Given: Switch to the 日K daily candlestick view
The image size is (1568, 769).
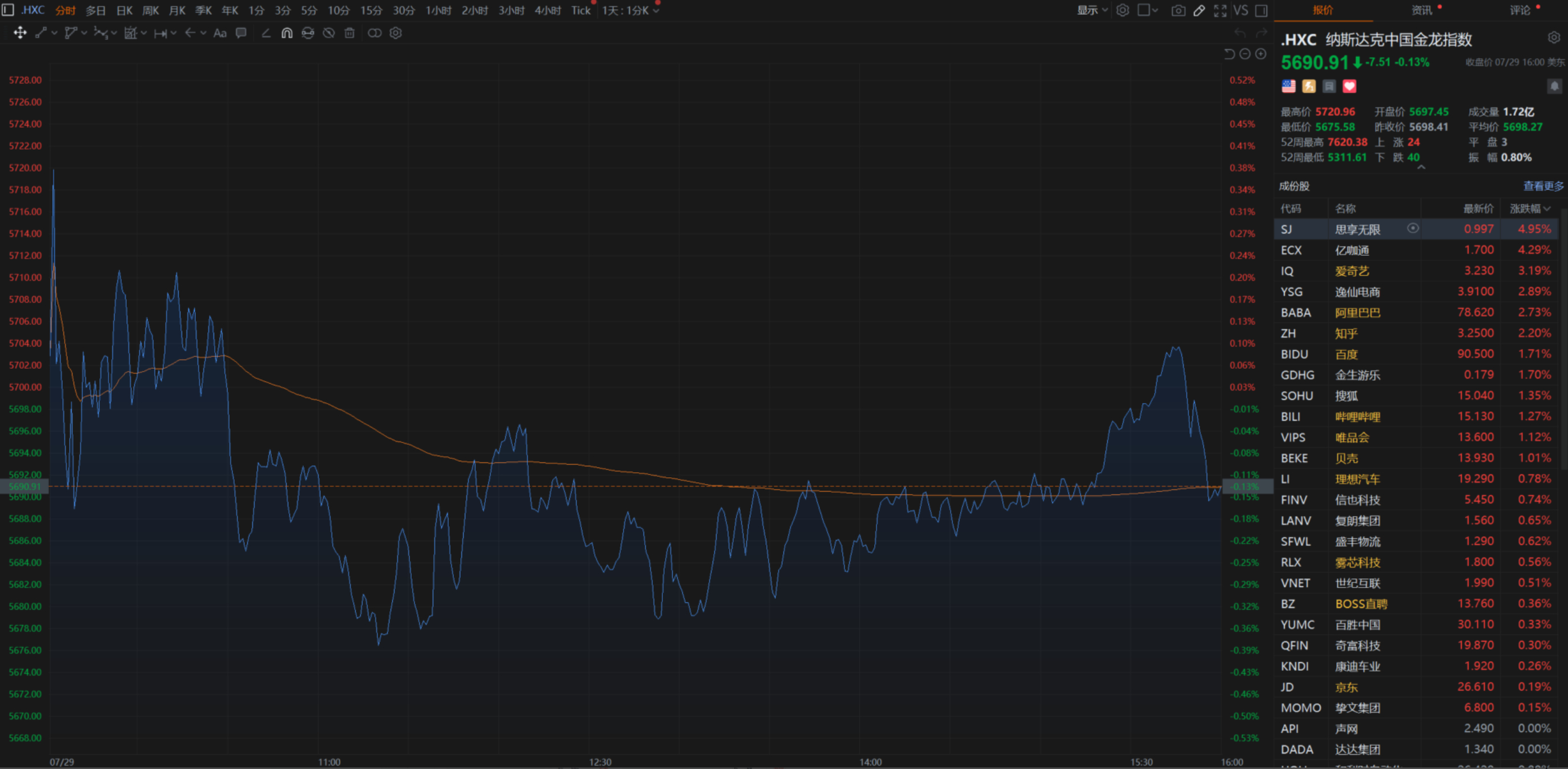Looking at the screenshot, I should coord(124,10).
